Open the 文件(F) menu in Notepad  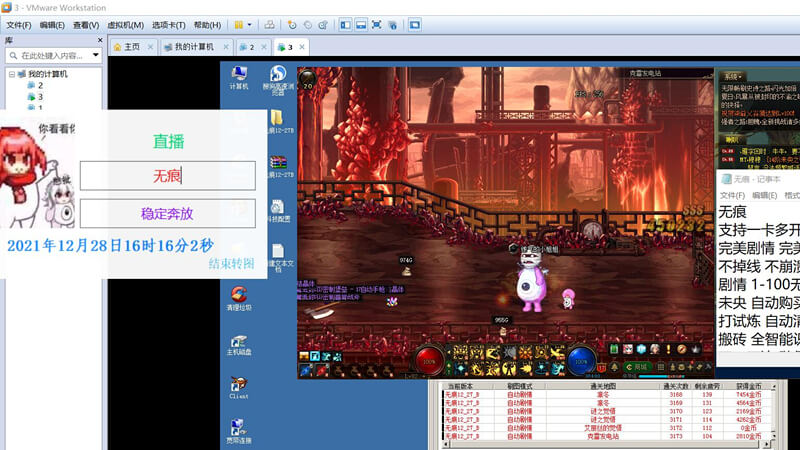click(x=732, y=195)
